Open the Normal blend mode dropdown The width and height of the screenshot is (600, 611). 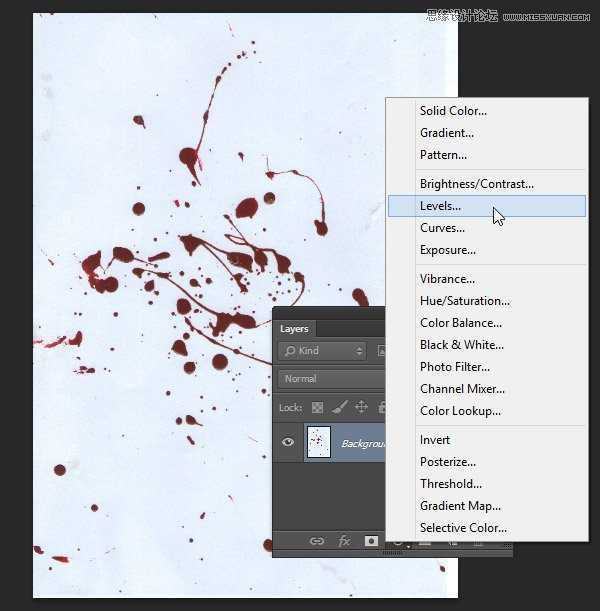(x=330, y=379)
